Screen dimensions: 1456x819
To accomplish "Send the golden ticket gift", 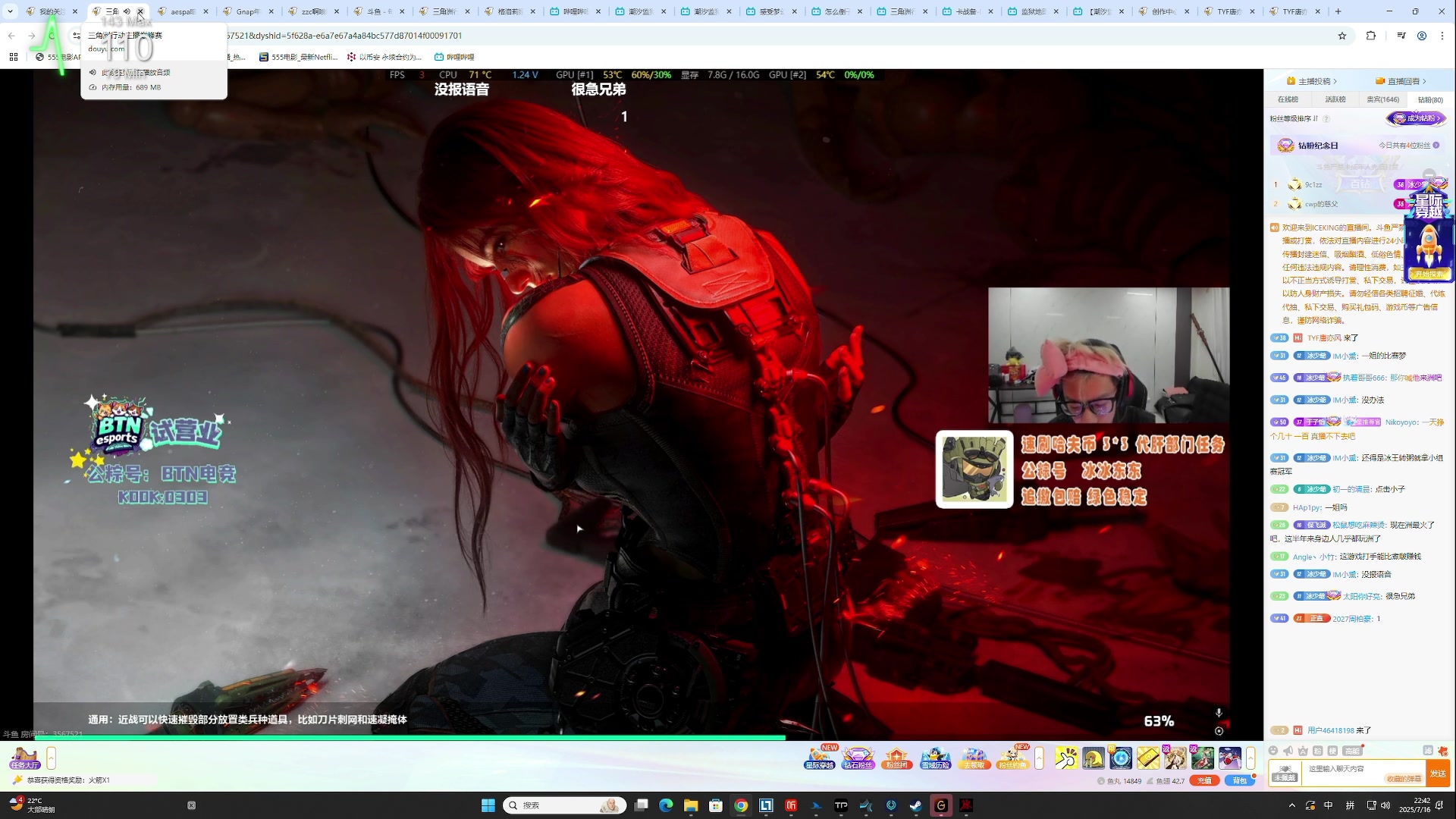I will point(1148,758).
